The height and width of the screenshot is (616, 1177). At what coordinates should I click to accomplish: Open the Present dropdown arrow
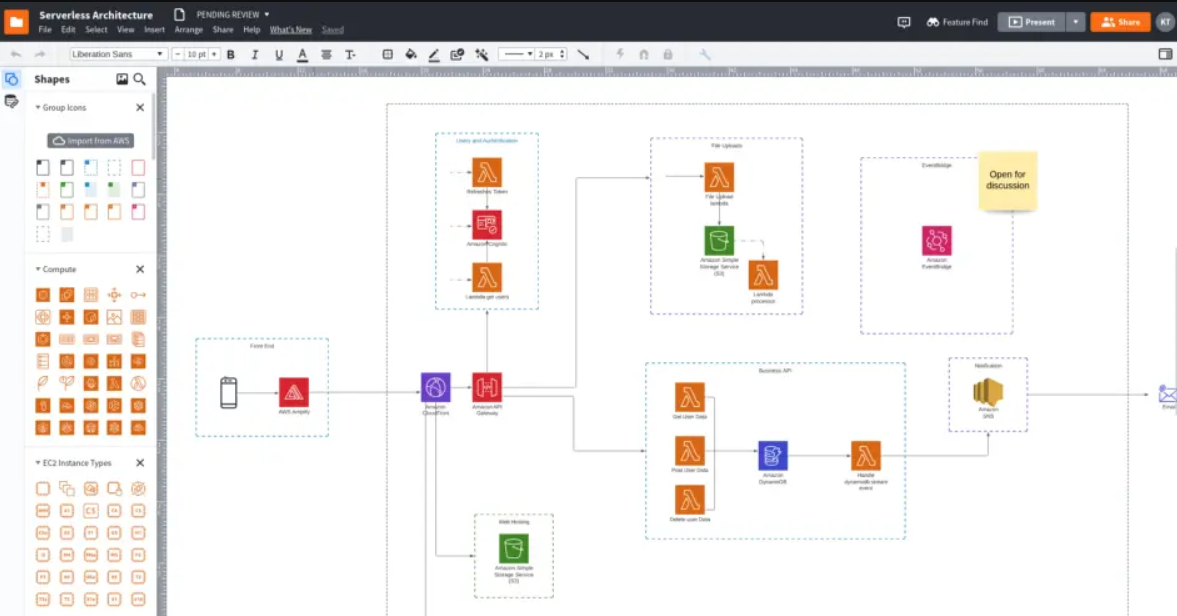[1076, 23]
